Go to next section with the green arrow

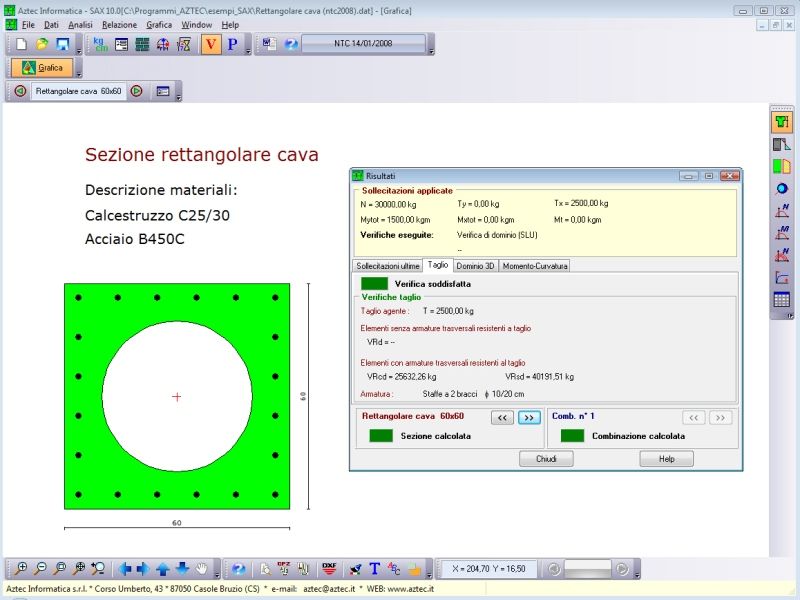[x=136, y=91]
